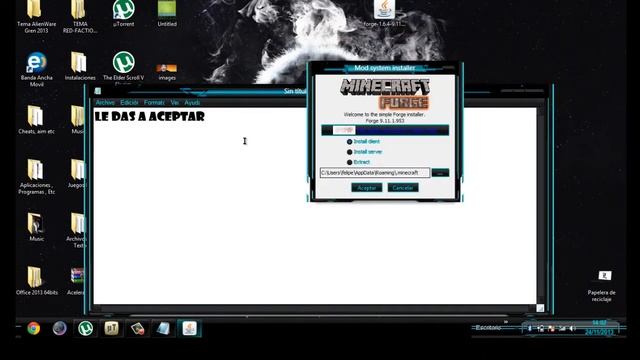Open the Cheats, aim etc folder
This screenshot has width=640, height=360.
pos(36,120)
